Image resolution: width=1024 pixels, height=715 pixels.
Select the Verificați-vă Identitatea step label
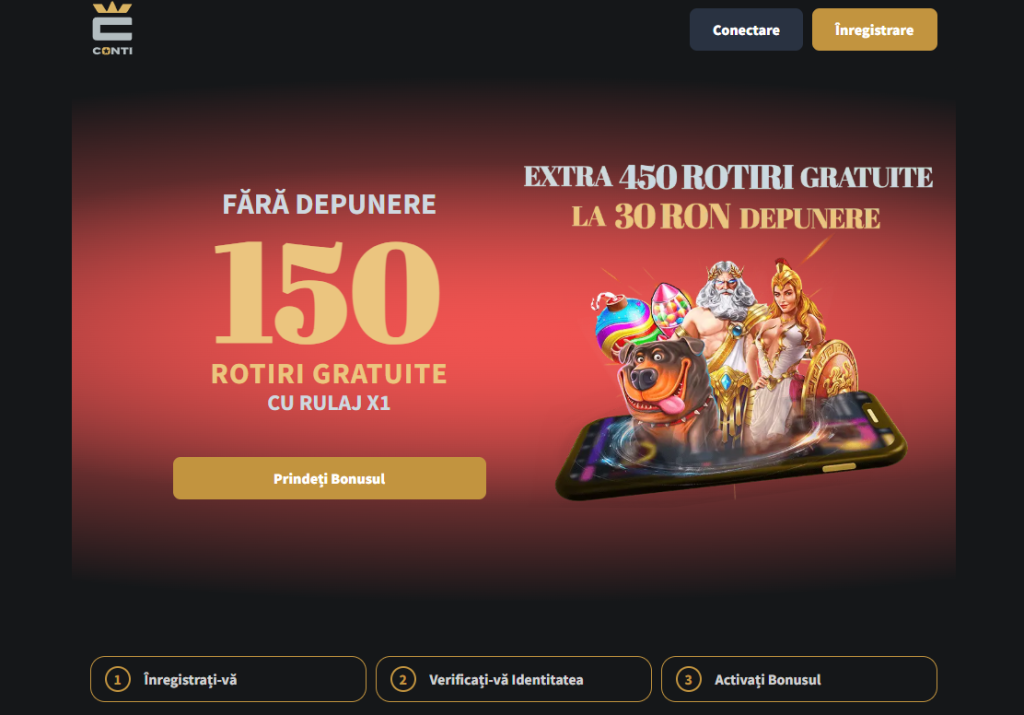pos(506,680)
